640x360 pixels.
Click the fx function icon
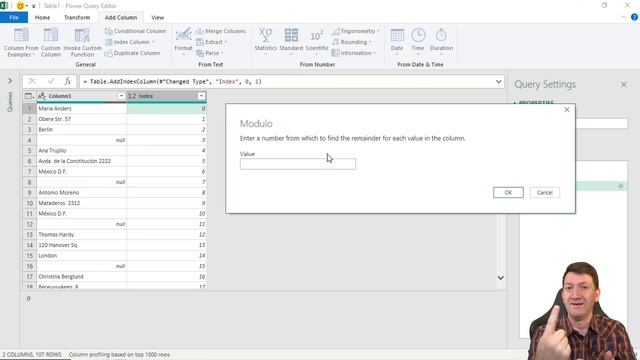[67, 82]
